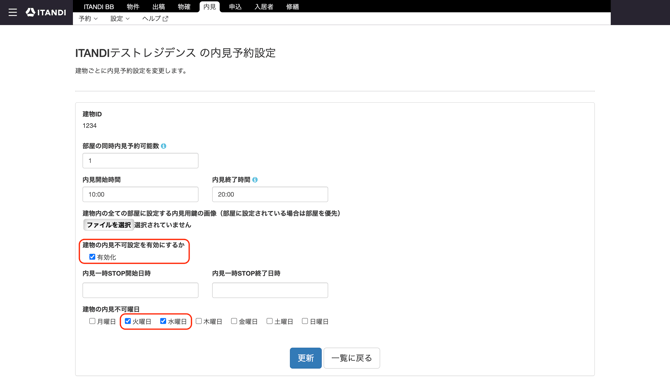The height and width of the screenshot is (380, 670).
Task: Click the page title ITANDIテストレジデンス の内見予約設定
Action: [x=176, y=53]
